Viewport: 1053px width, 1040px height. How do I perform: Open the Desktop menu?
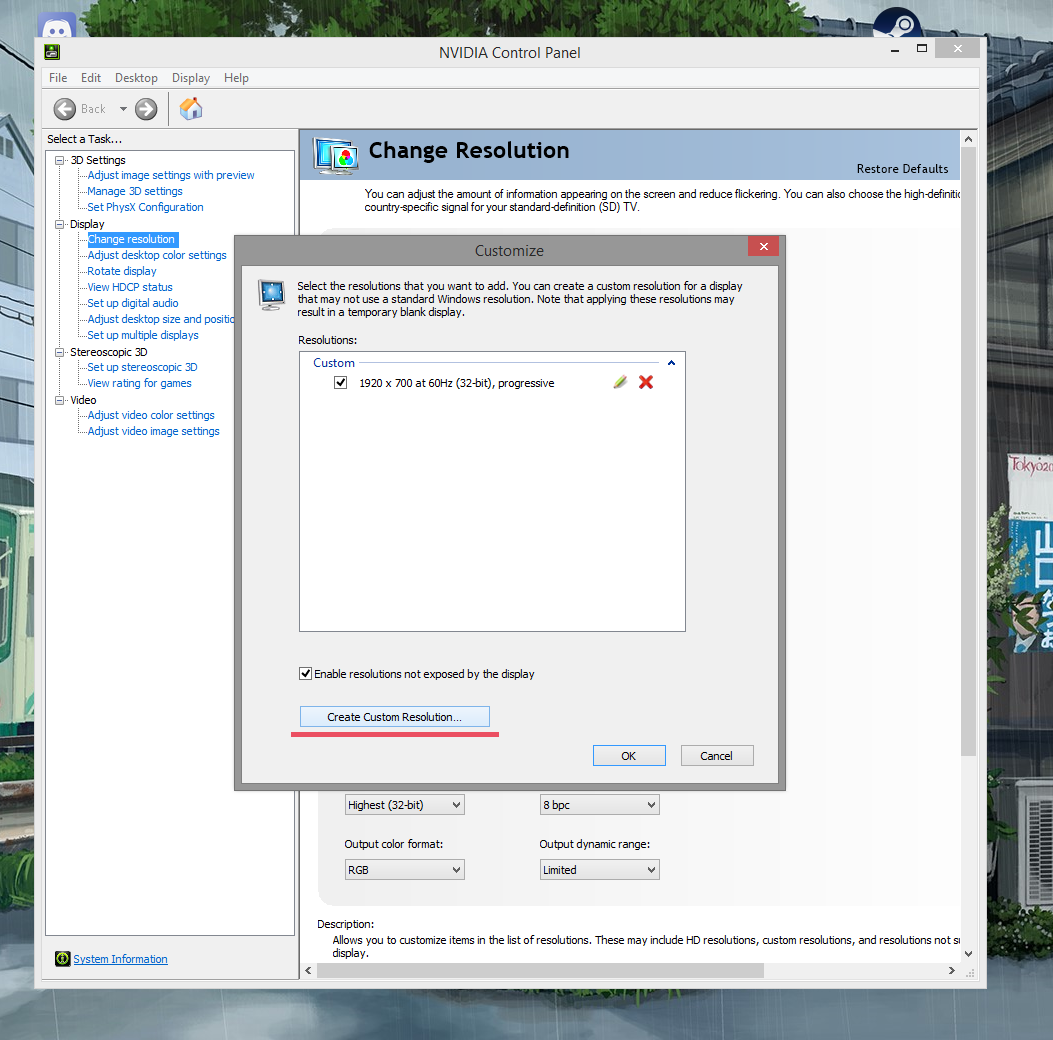click(x=136, y=78)
